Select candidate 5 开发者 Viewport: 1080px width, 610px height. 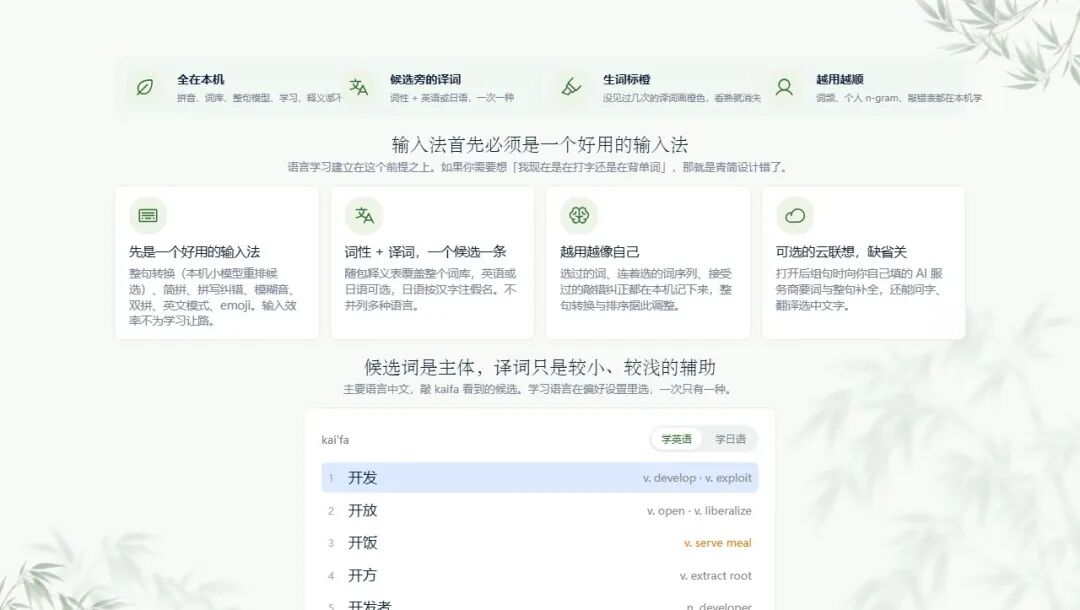click(x=539, y=604)
